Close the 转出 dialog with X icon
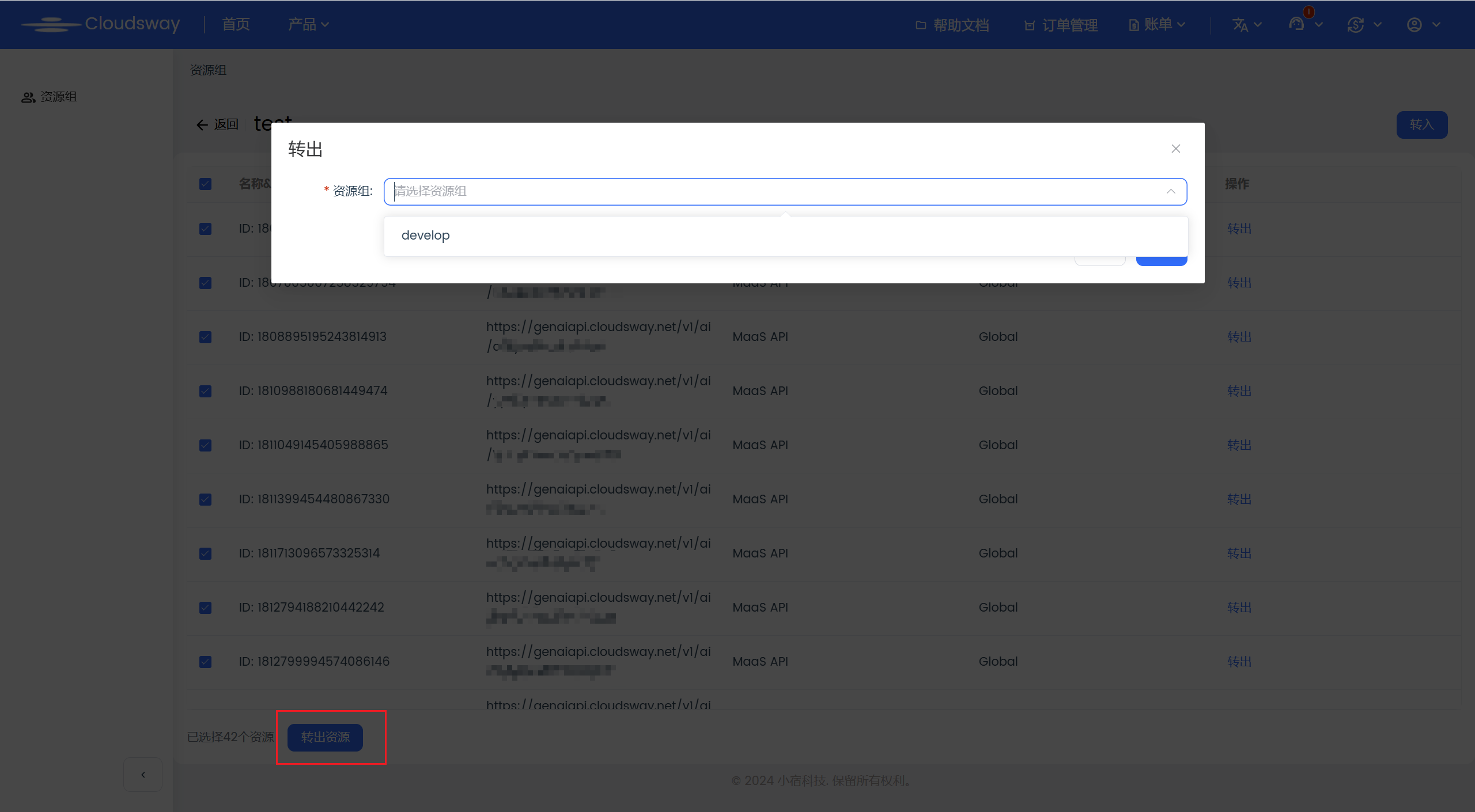 tap(1175, 149)
